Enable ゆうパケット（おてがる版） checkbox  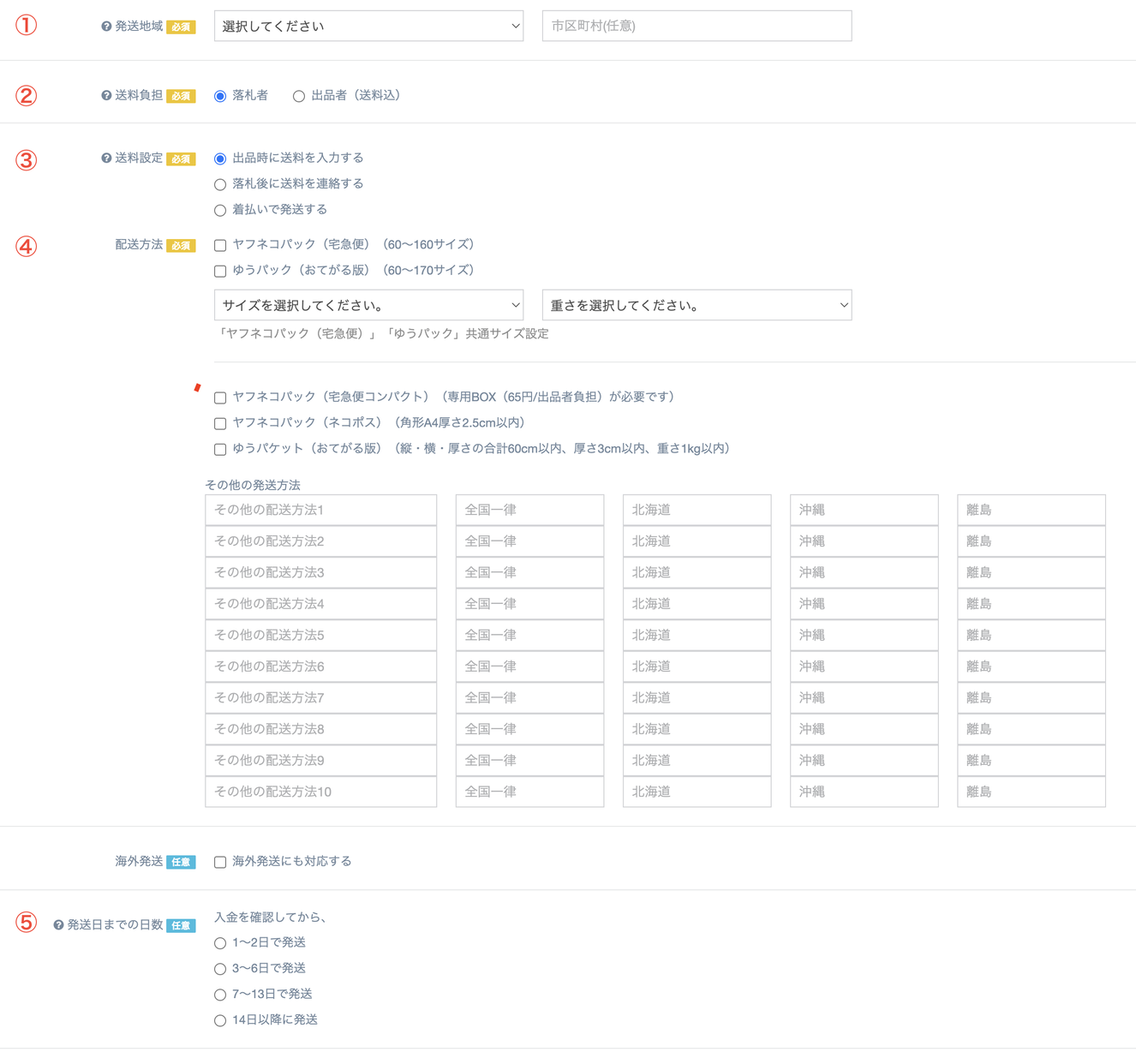coord(220,449)
